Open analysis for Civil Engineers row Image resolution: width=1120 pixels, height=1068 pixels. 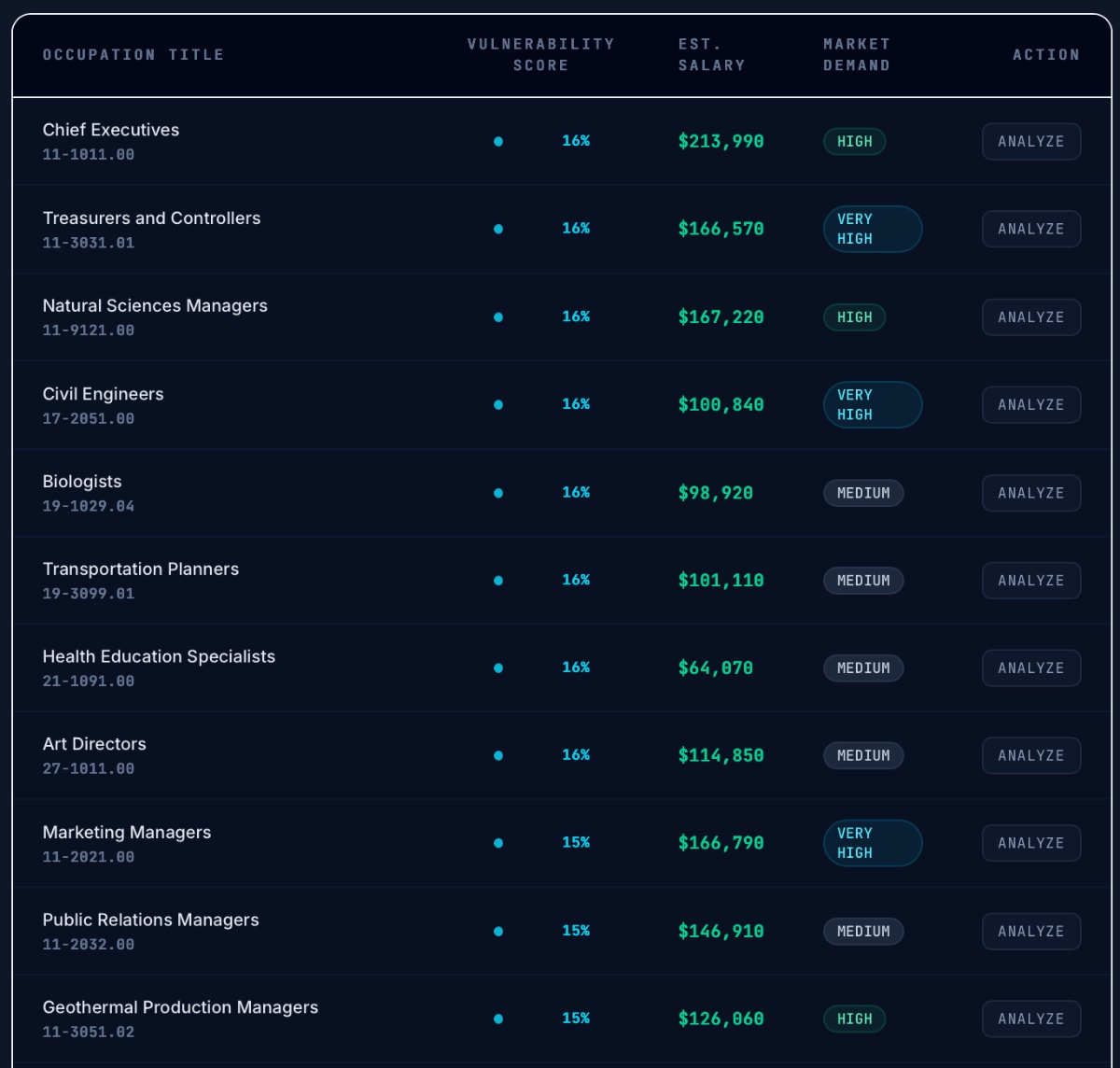(1031, 405)
